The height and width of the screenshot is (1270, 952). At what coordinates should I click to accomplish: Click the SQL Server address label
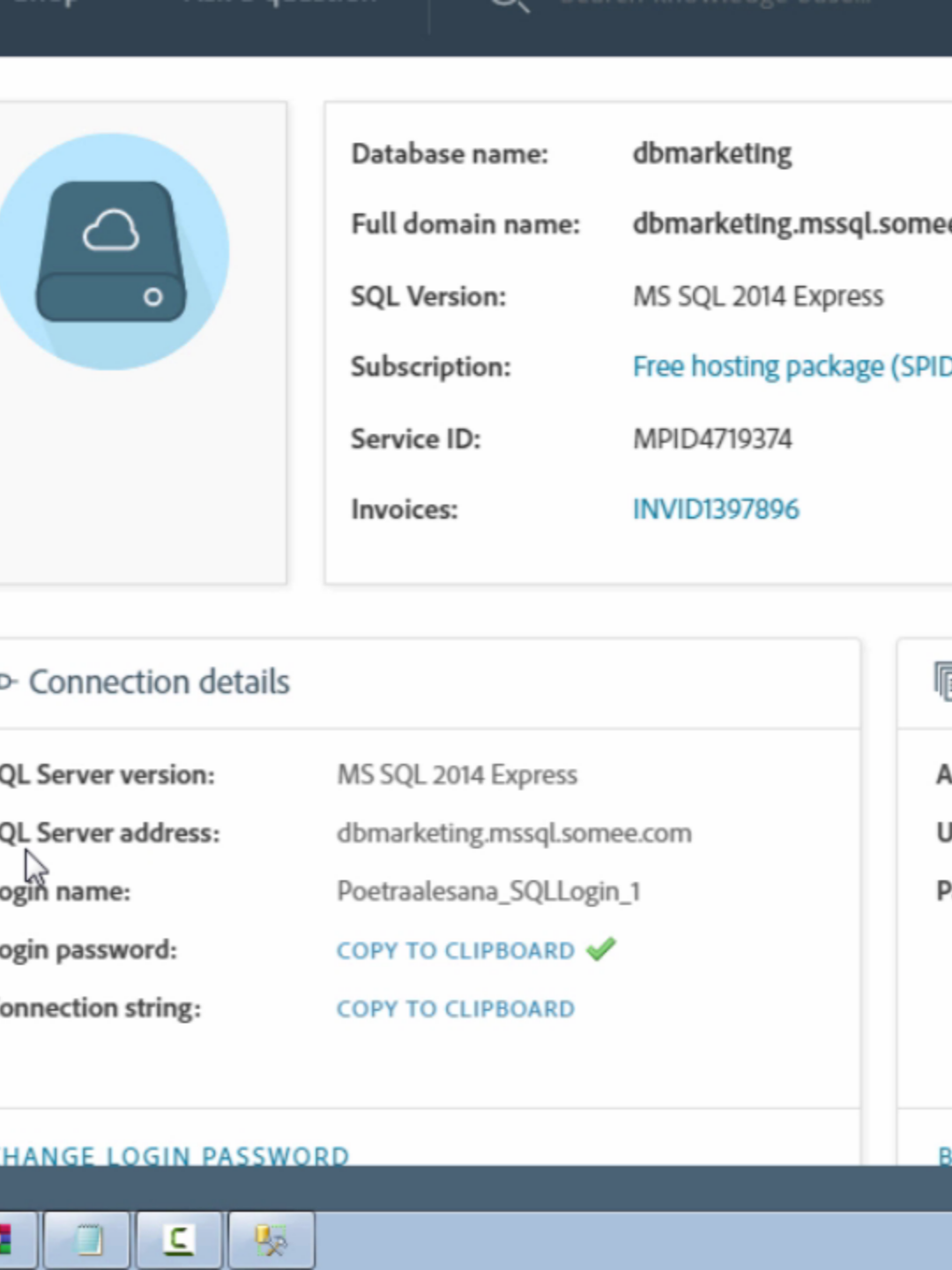109,833
